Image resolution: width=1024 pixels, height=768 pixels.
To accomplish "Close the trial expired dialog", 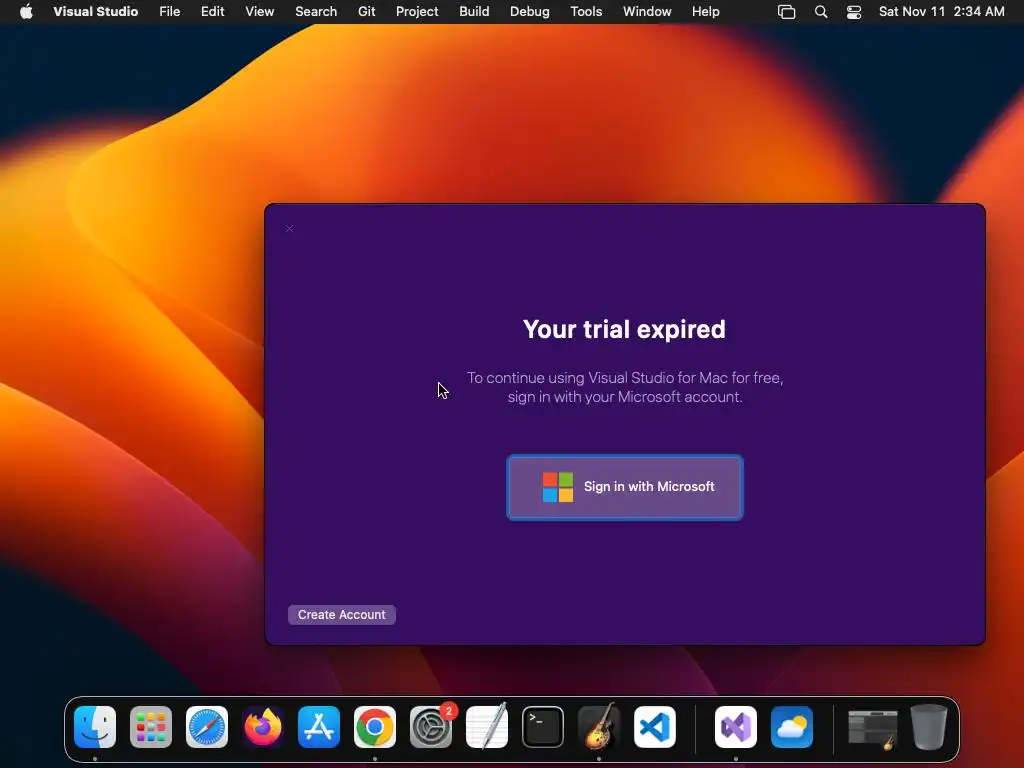I will (x=289, y=229).
